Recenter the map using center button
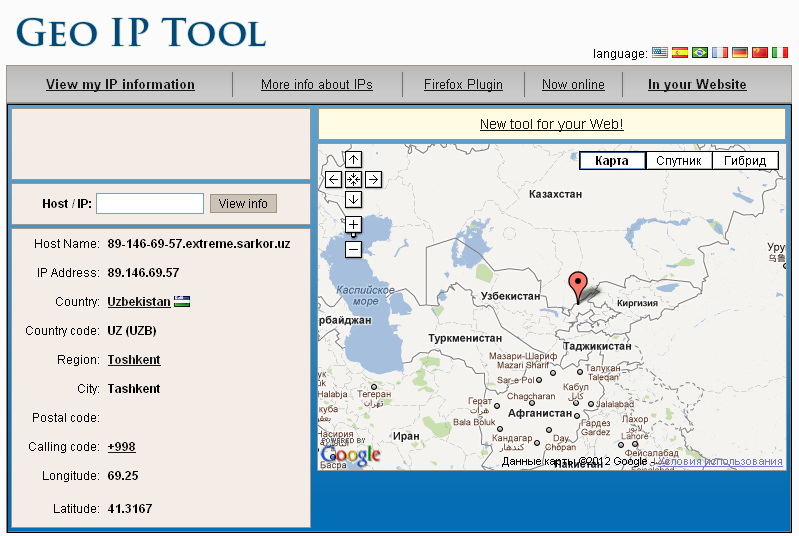The height and width of the screenshot is (536, 799). (354, 179)
